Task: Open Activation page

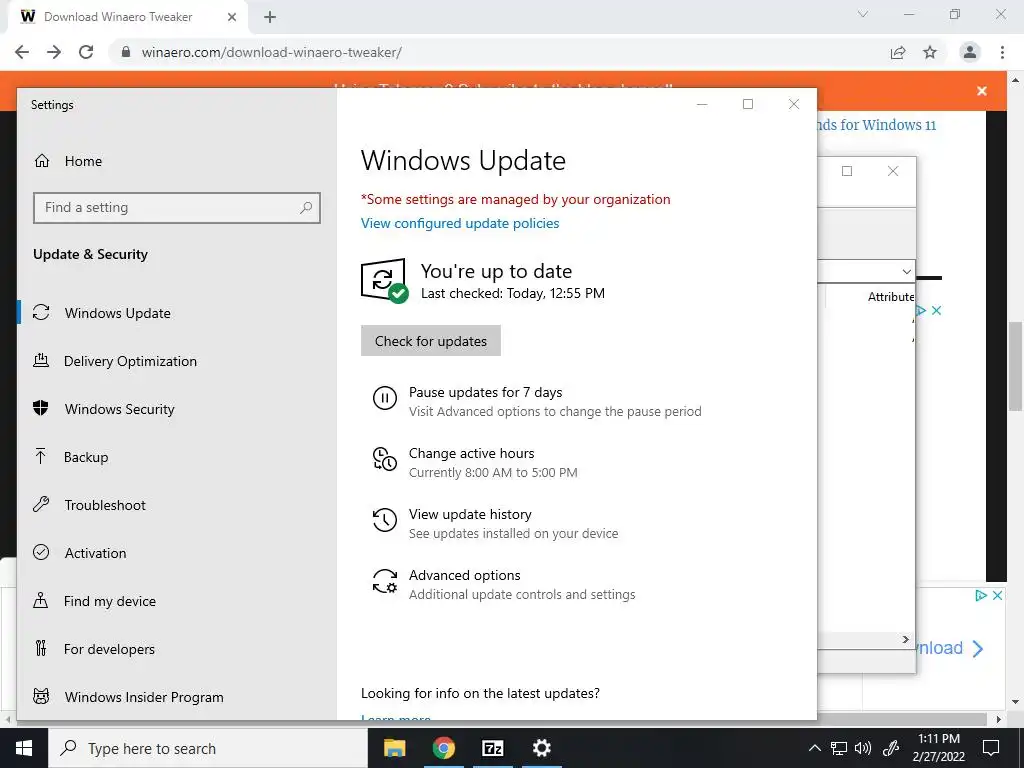Action: click(x=95, y=553)
